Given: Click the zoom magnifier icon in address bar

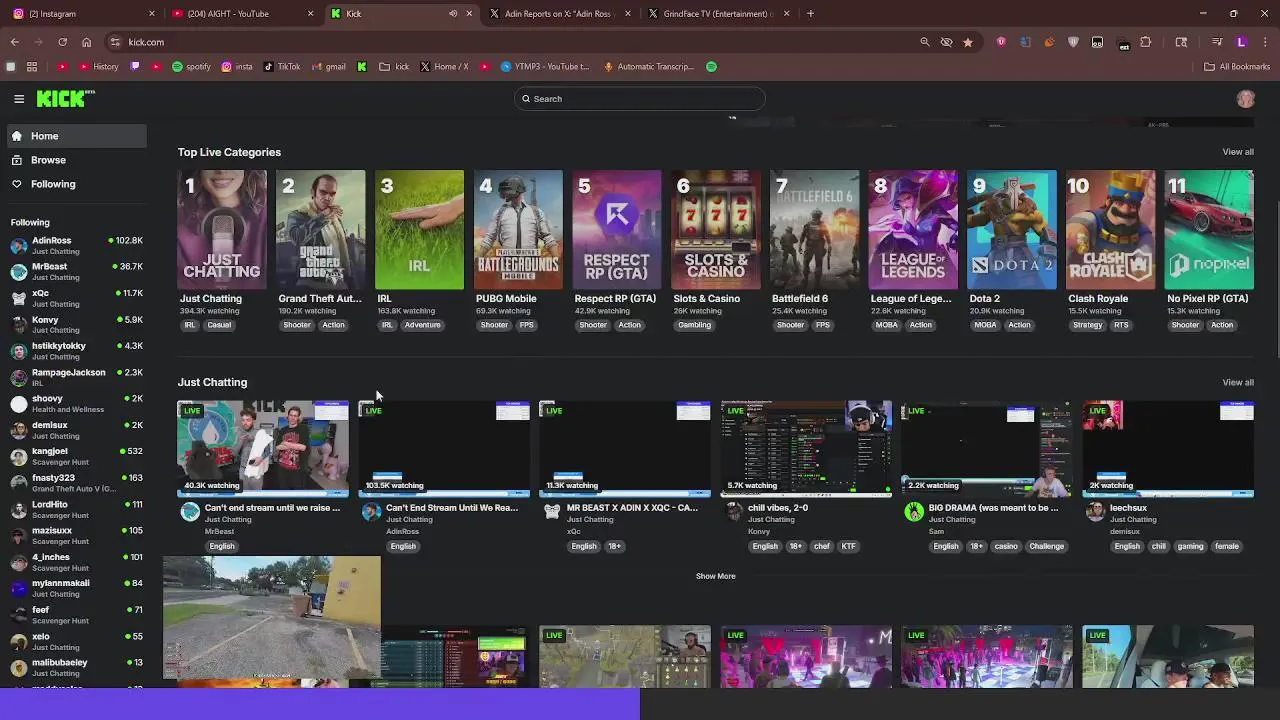Looking at the screenshot, I should point(925,42).
